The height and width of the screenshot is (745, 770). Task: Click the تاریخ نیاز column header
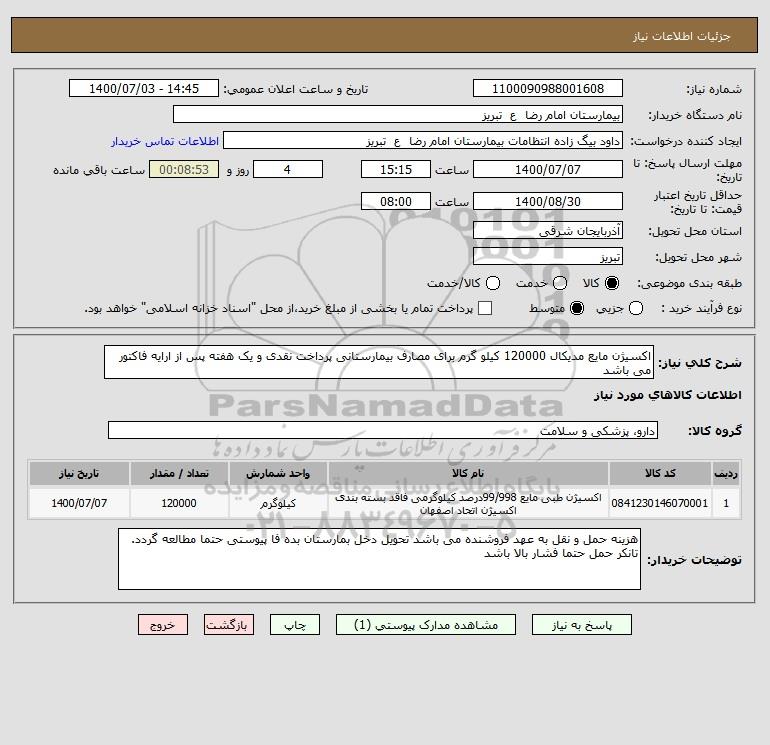(79, 473)
